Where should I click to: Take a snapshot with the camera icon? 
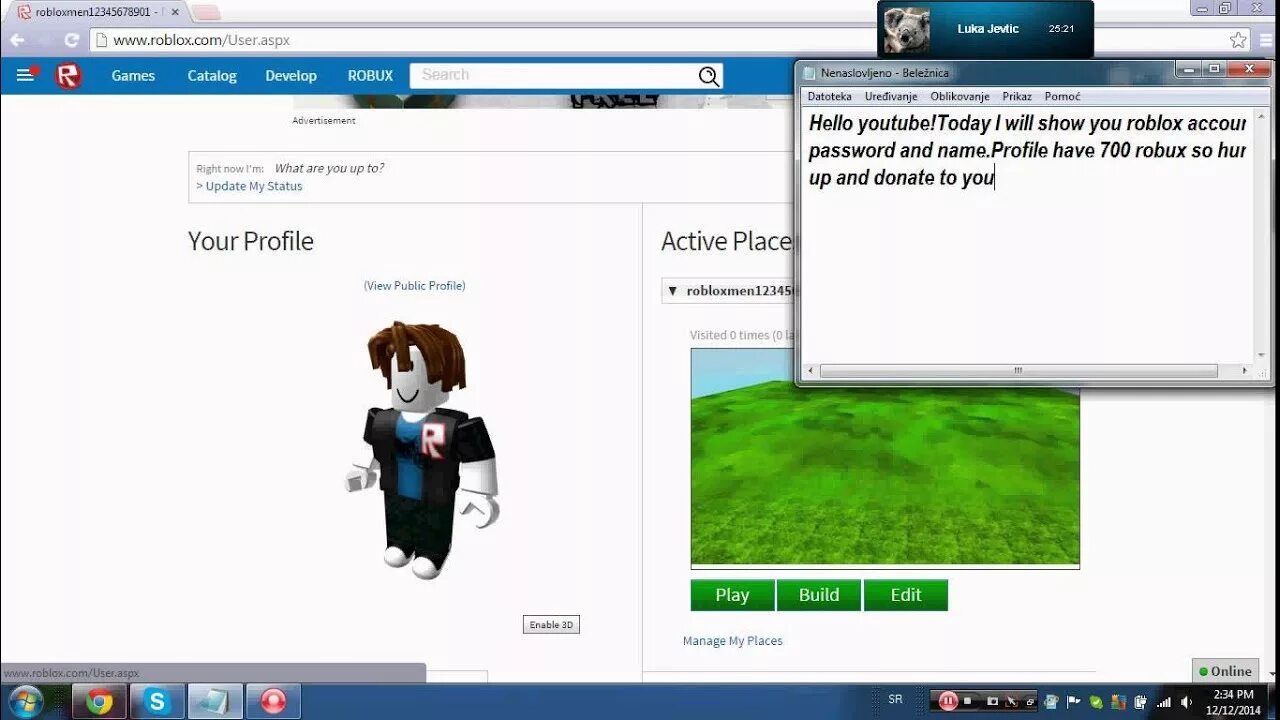click(993, 701)
